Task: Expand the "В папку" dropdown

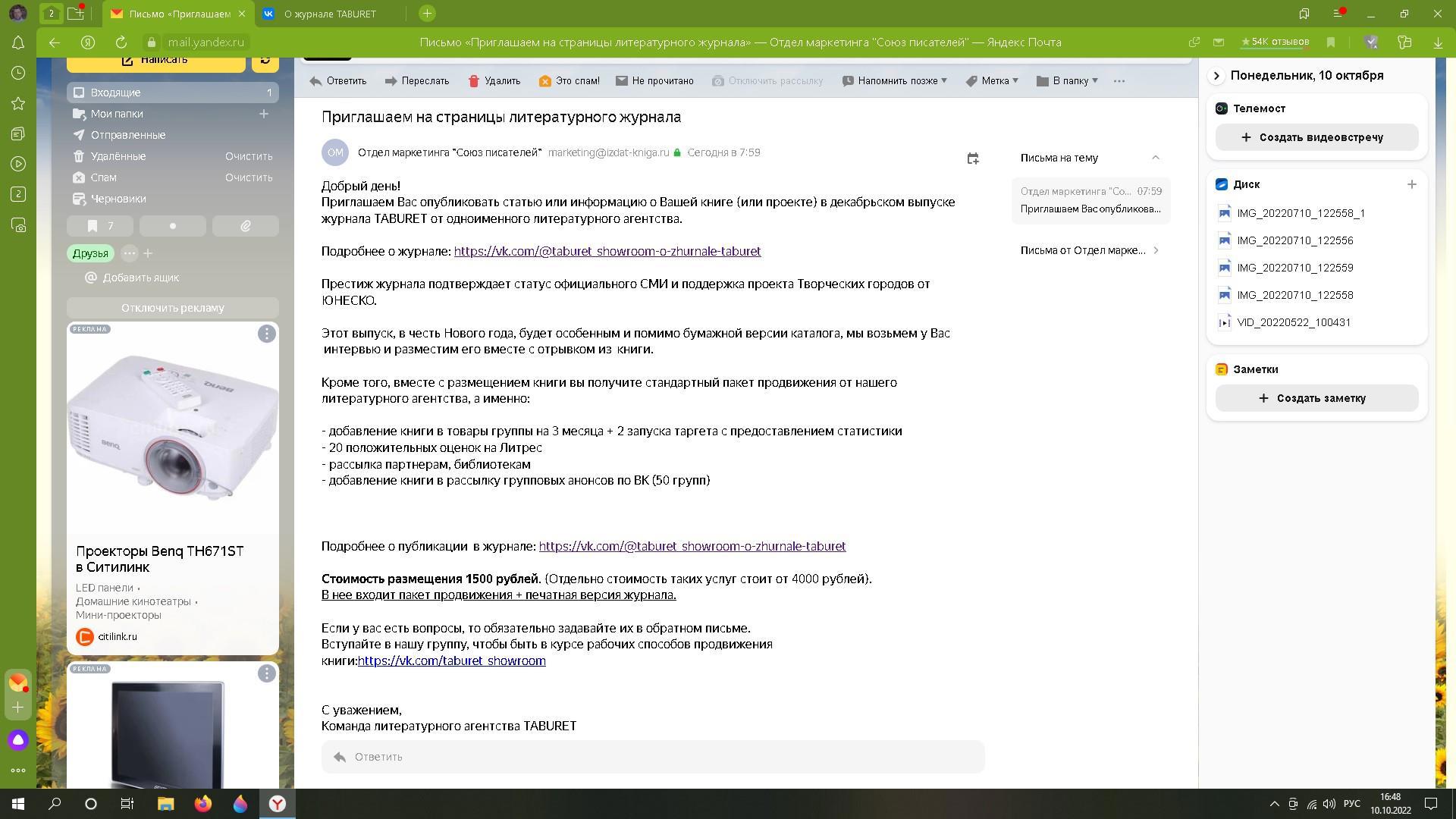Action: [1067, 81]
